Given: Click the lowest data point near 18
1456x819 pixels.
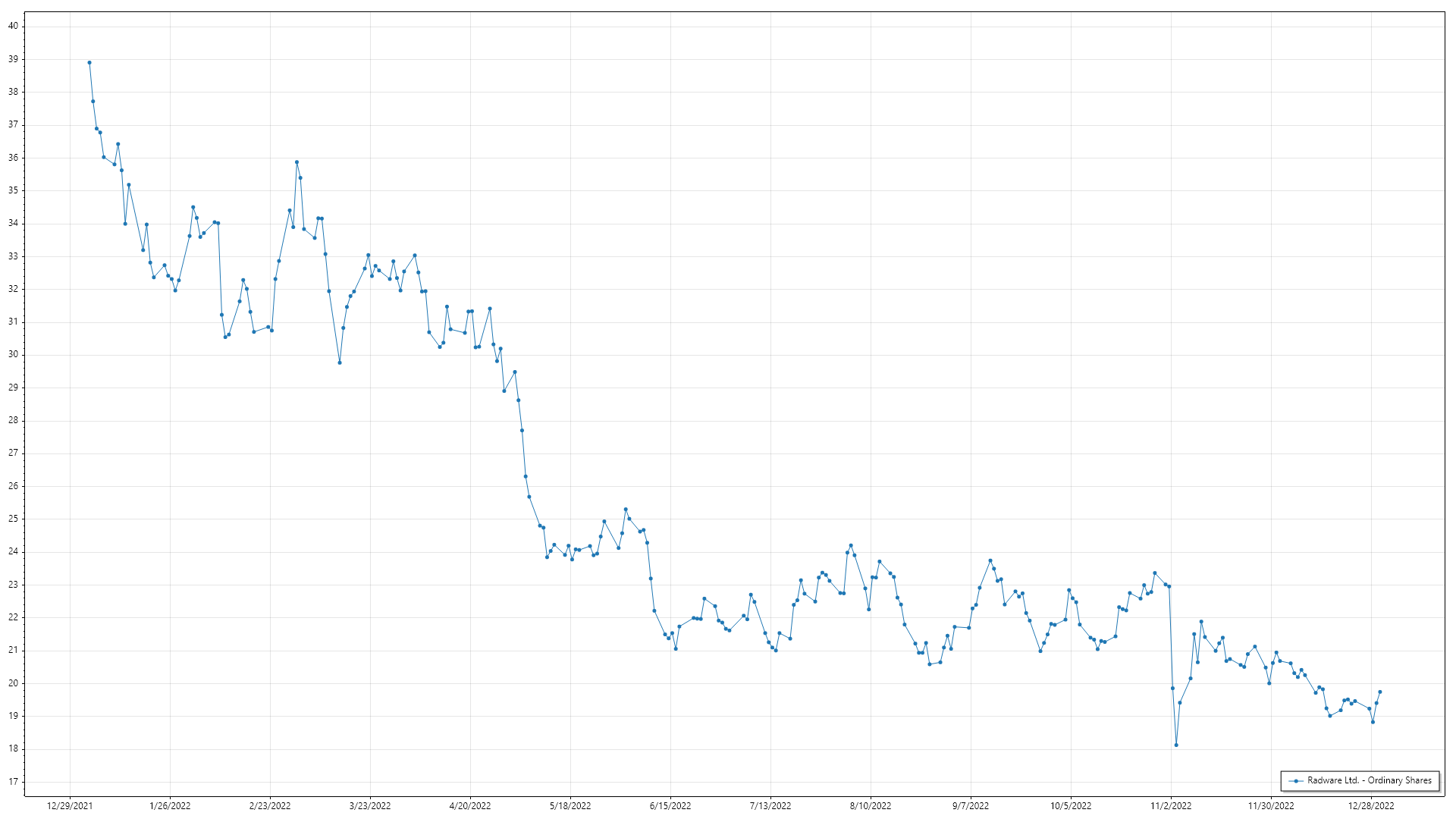Looking at the screenshot, I should tap(1176, 745).
